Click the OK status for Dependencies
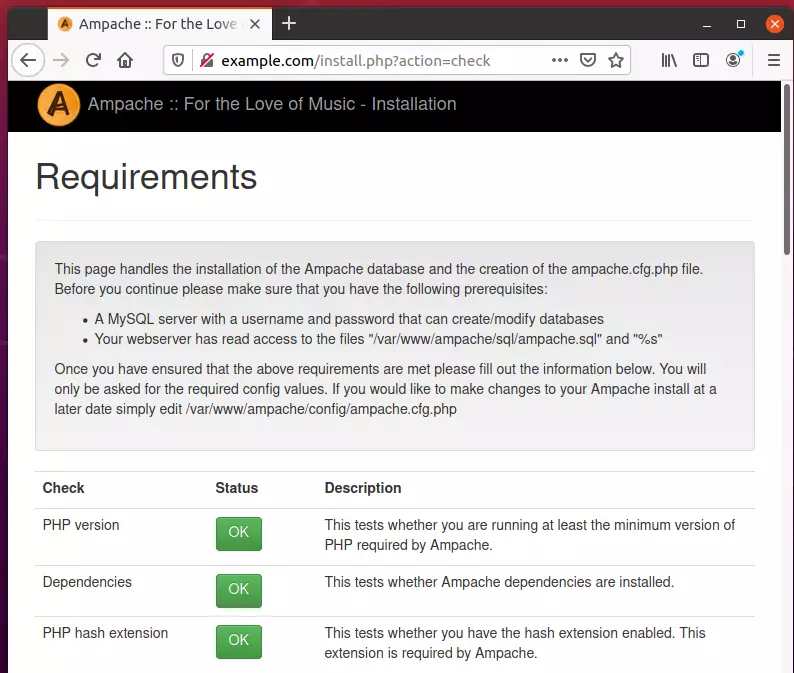The width and height of the screenshot is (794, 673). click(x=239, y=590)
